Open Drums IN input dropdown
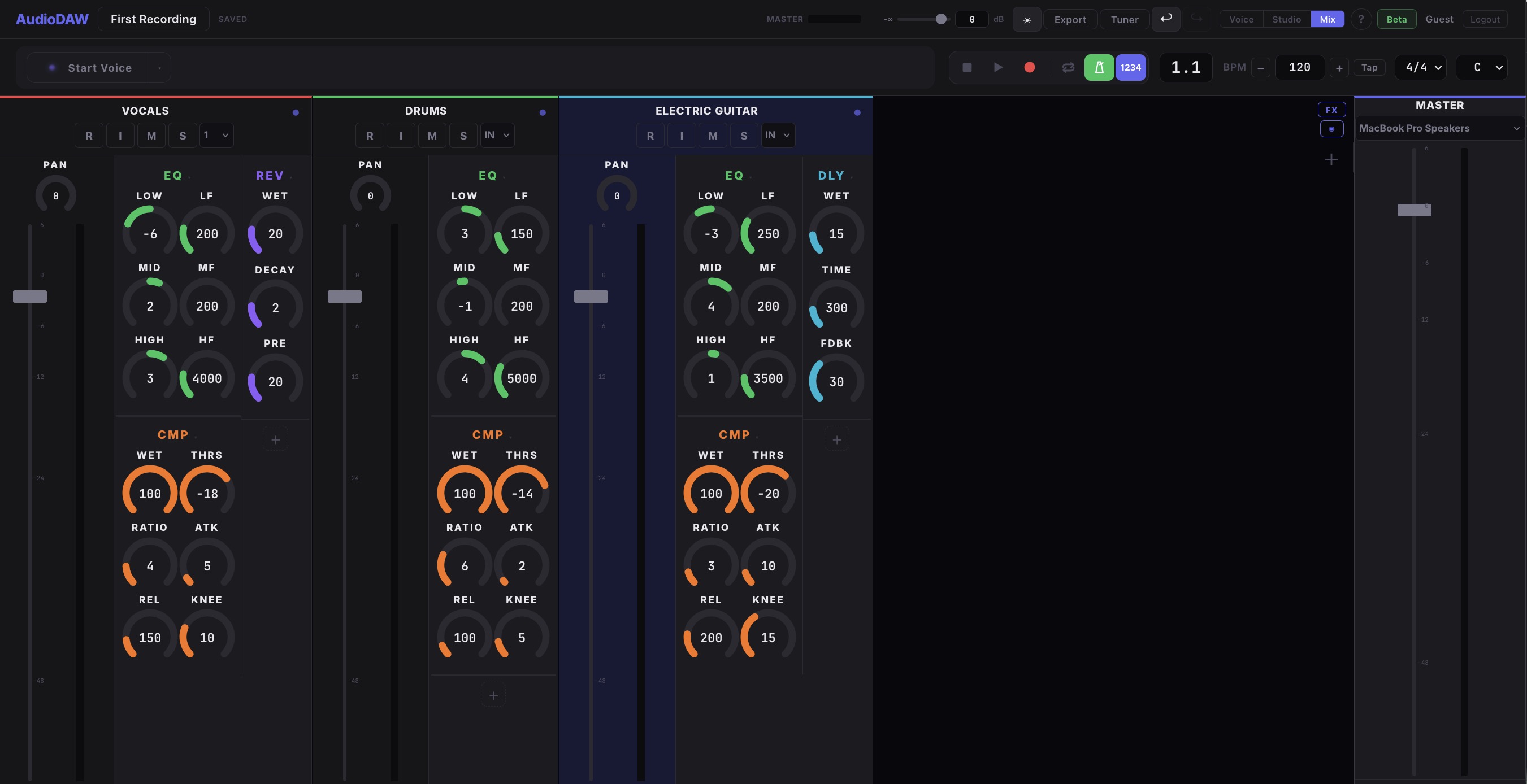The image size is (1527, 784). [x=497, y=135]
